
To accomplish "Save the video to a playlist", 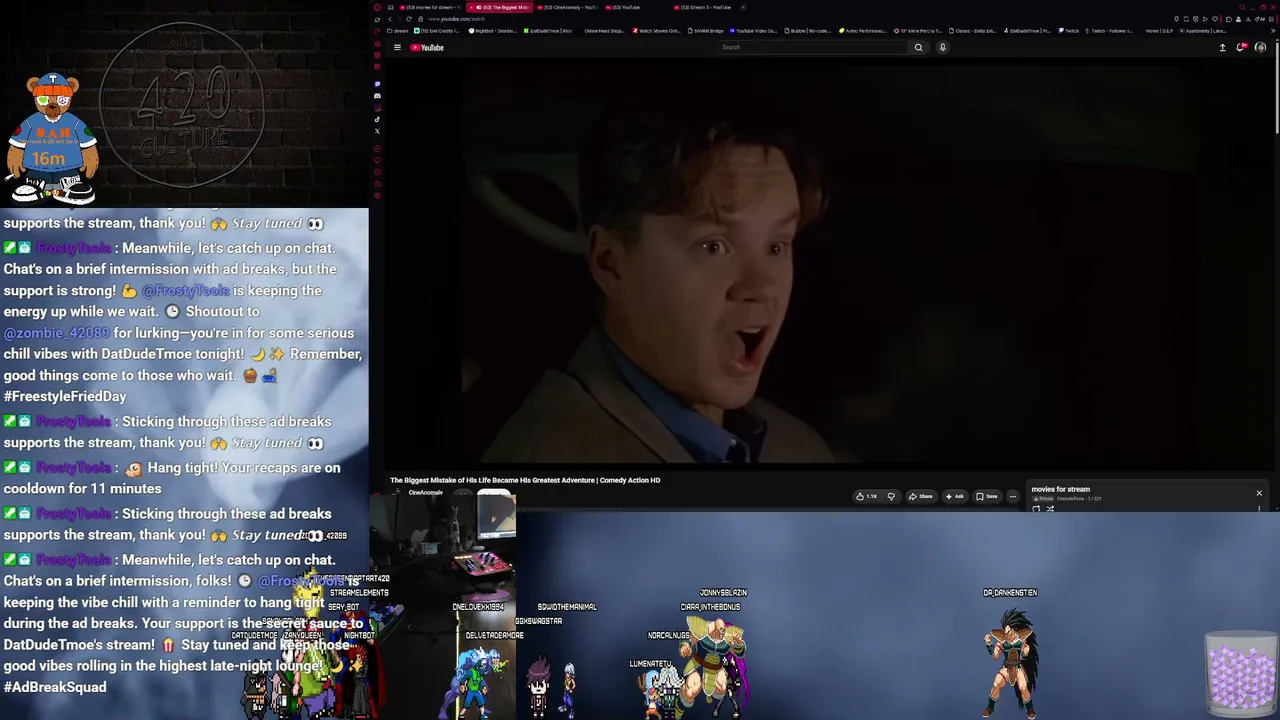I will point(987,496).
